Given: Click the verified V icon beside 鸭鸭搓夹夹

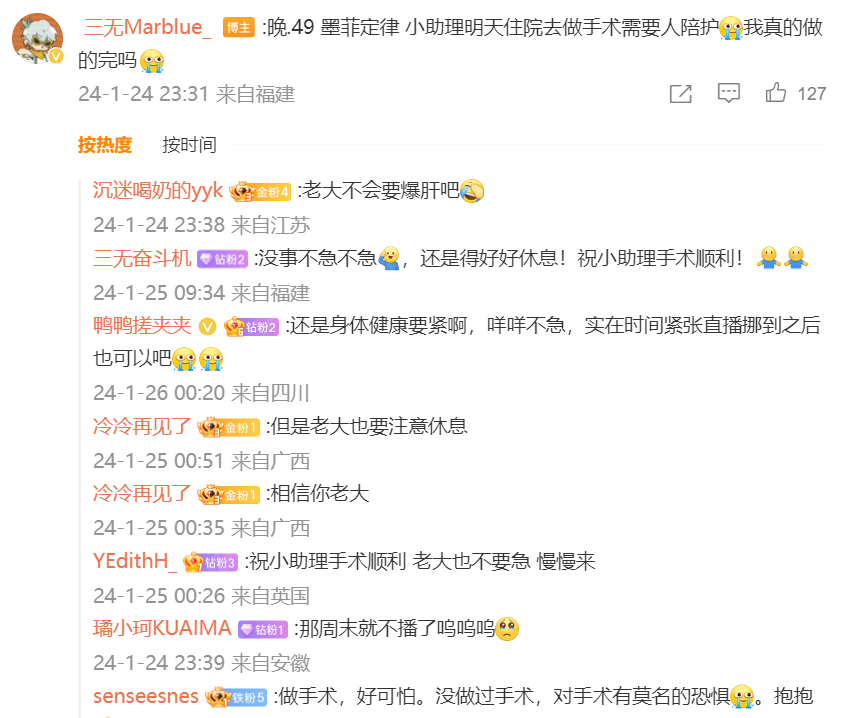Looking at the screenshot, I should click(x=207, y=327).
